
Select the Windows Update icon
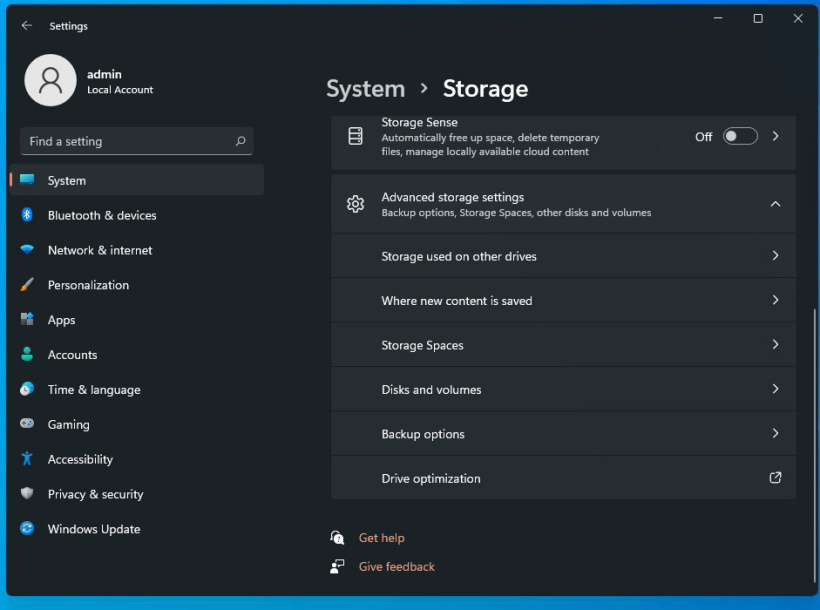tap(27, 529)
